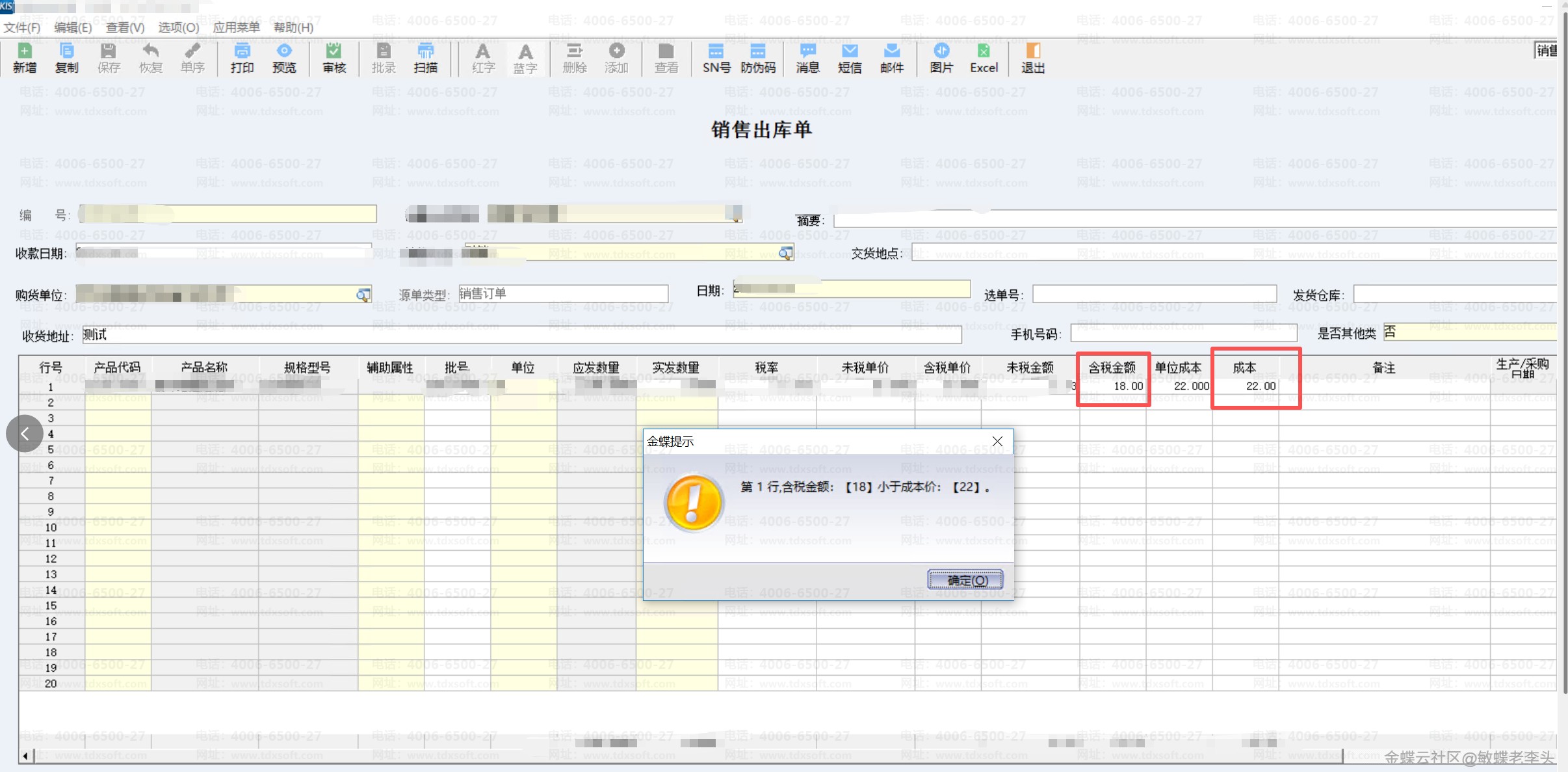1568x772 pixels.
Task: Open the SN号 toolbar icon
Action: tap(716, 58)
